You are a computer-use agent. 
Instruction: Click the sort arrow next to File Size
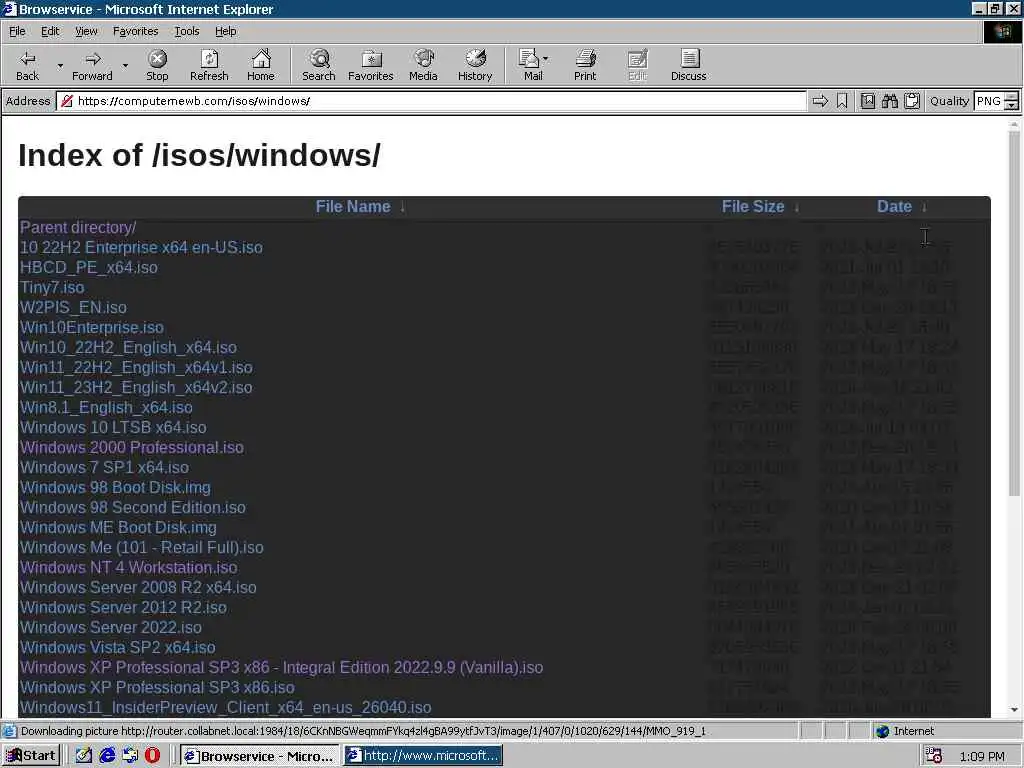796,207
